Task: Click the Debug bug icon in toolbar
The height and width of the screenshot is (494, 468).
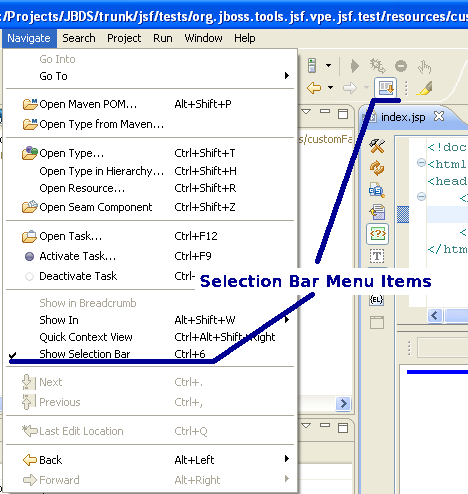Action: coord(377,66)
